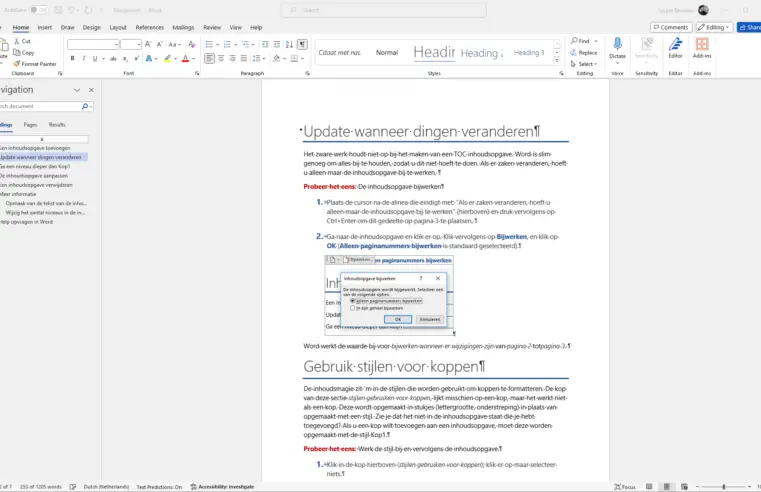Open the Editor pane from the ribbon
761x492 pixels.
click(676, 48)
